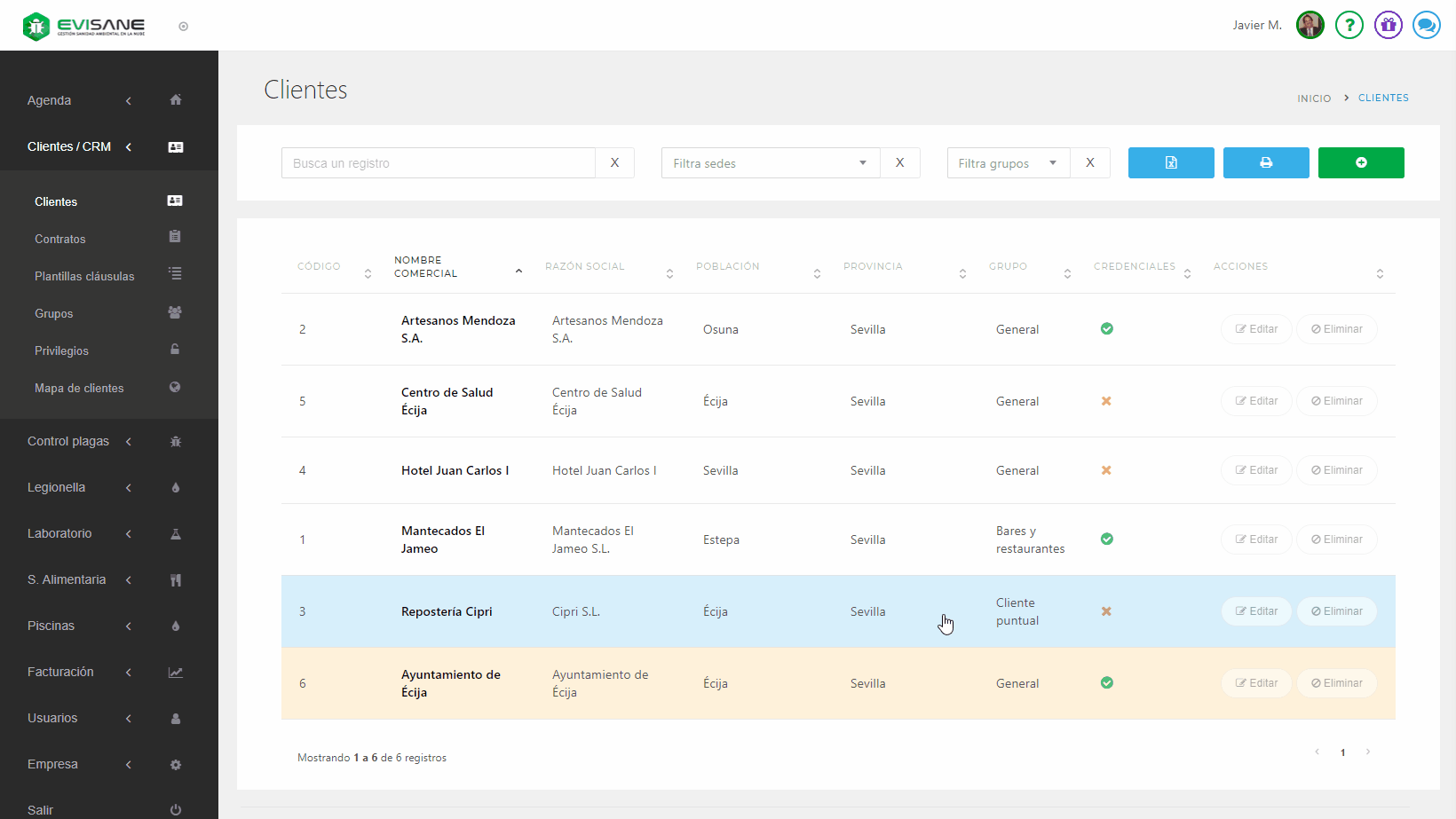Open Mapa de clientes menu item
The width and height of the screenshot is (1456, 819).
coord(79,388)
